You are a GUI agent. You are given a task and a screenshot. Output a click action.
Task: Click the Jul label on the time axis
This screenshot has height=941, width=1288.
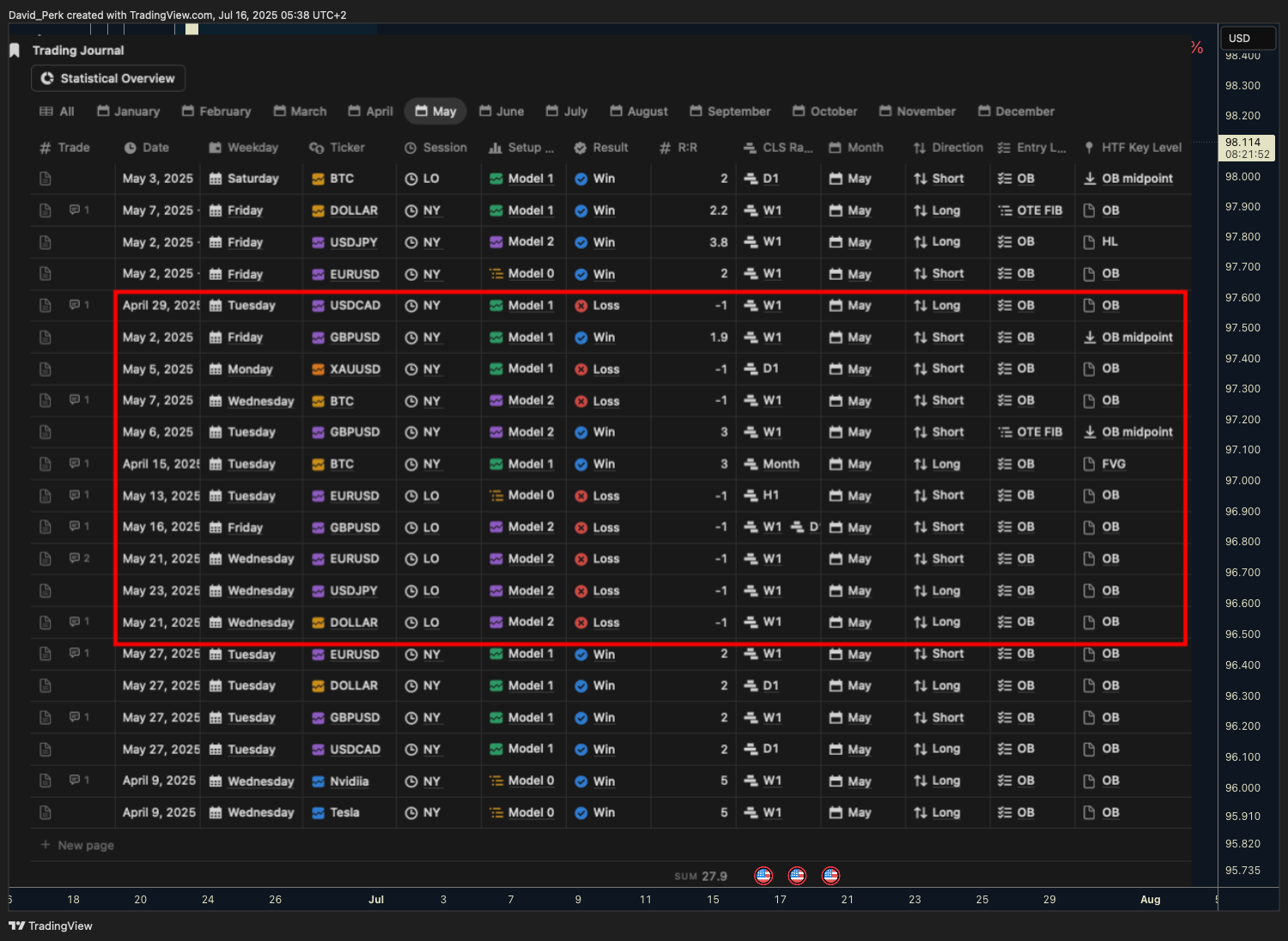376,899
